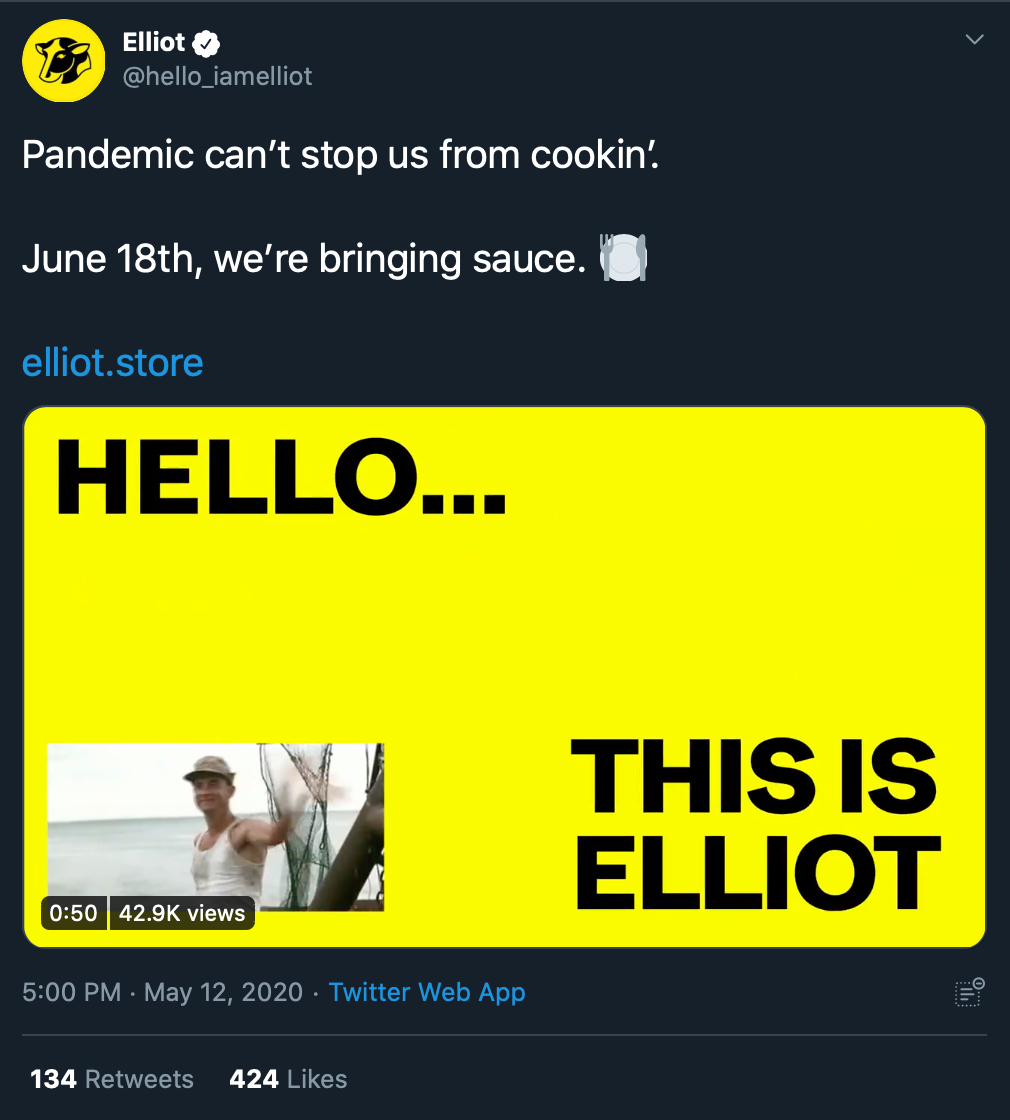Image resolution: width=1010 pixels, height=1120 pixels.
Task: Click the hidden replies icon below video
Action: [x=970, y=991]
